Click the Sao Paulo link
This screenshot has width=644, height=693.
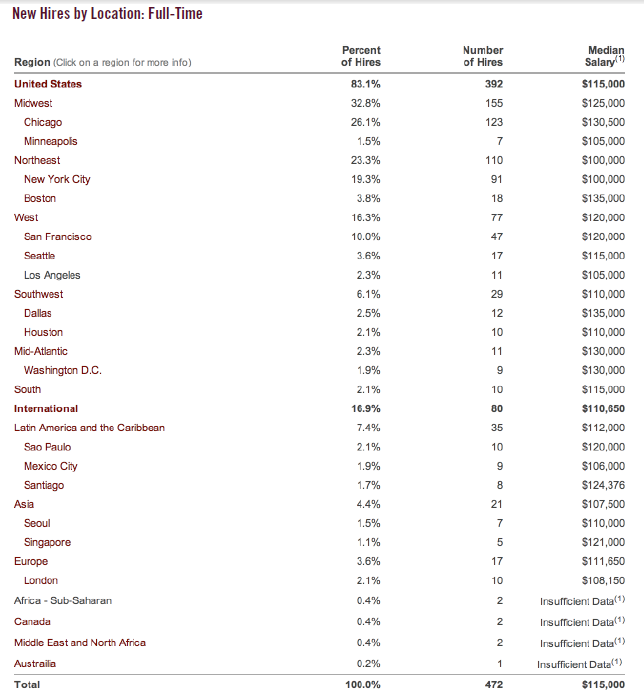pyautogui.click(x=47, y=447)
